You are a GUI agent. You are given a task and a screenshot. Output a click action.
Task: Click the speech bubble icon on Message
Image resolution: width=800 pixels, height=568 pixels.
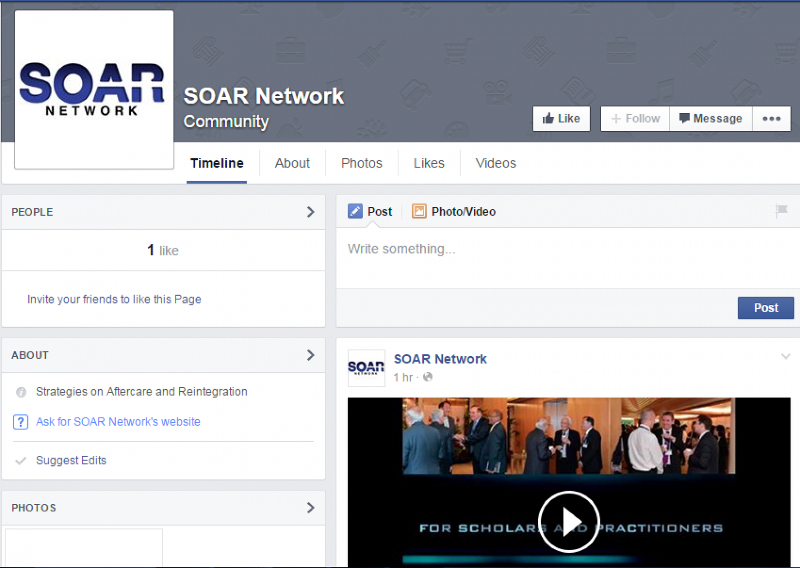tap(684, 118)
